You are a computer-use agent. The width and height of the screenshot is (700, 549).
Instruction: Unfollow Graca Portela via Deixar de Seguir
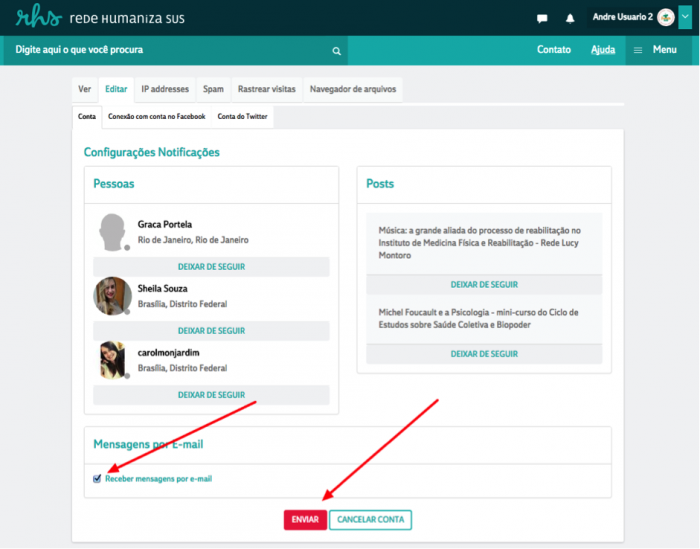click(211, 267)
